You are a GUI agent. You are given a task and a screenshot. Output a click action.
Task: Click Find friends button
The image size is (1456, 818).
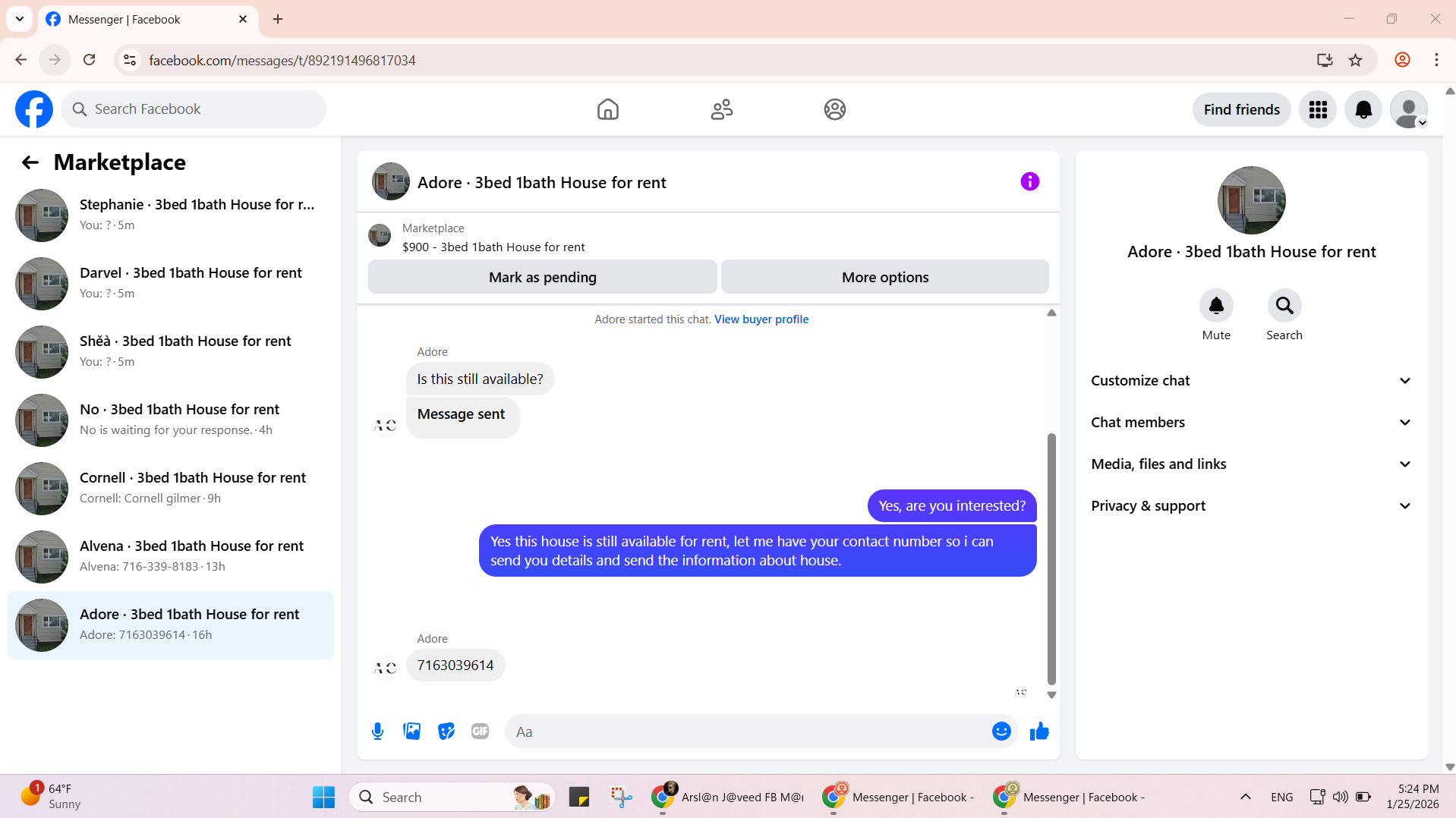(x=1241, y=110)
